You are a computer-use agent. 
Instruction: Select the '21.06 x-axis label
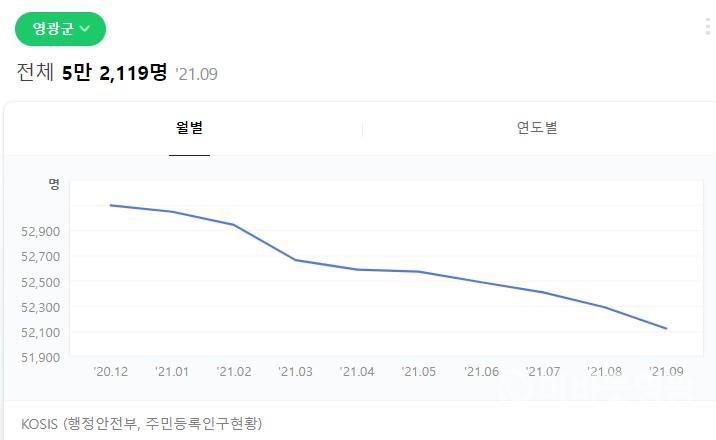pyautogui.click(x=481, y=372)
